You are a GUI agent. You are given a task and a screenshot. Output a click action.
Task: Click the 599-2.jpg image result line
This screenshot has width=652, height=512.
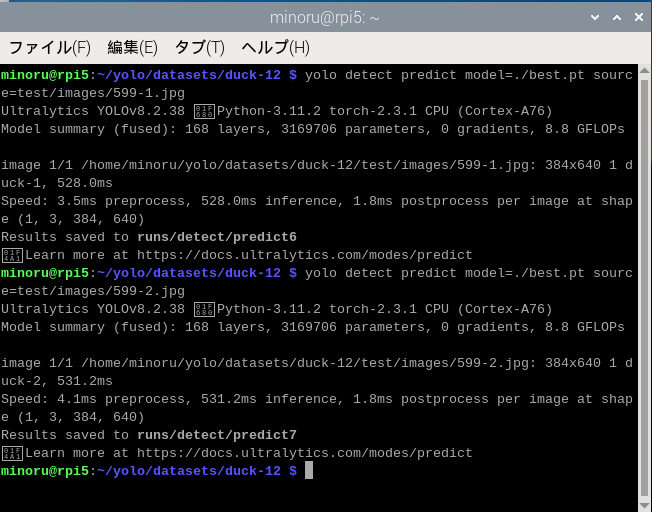(300, 363)
